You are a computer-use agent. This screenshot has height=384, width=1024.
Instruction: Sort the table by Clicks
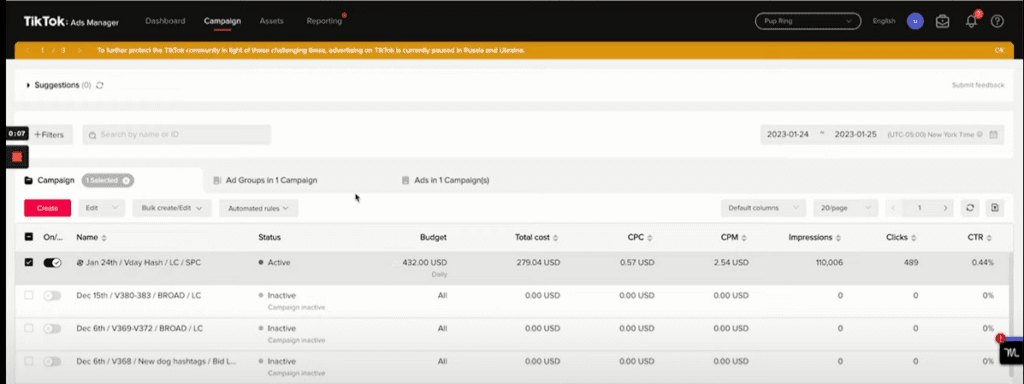914,238
